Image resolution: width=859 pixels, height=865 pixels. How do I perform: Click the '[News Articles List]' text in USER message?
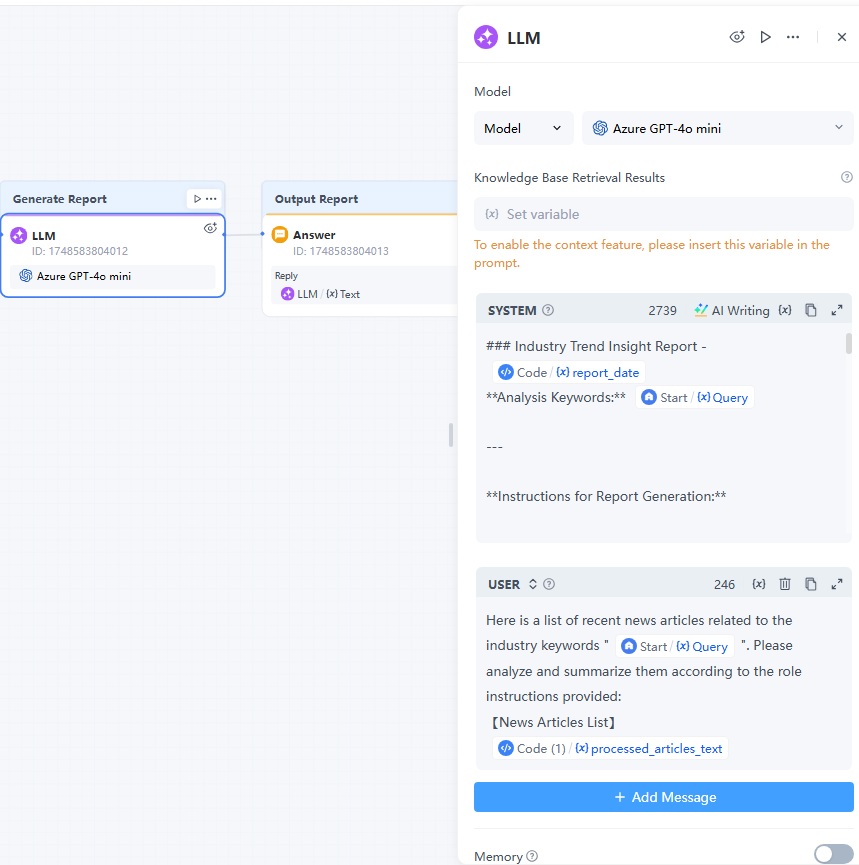[x=553, y=722]
